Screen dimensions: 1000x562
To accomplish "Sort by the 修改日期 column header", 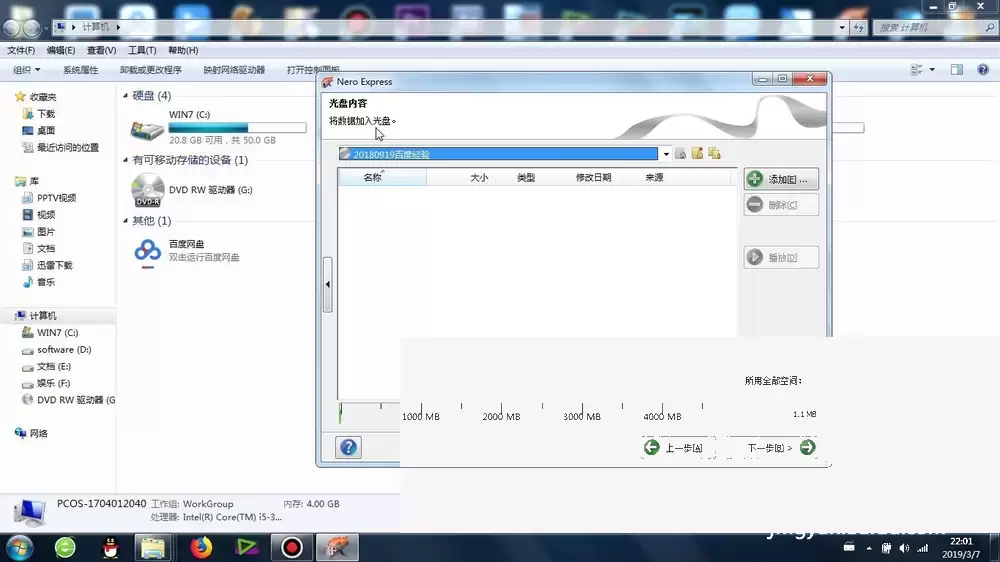I will pos(593,178).
